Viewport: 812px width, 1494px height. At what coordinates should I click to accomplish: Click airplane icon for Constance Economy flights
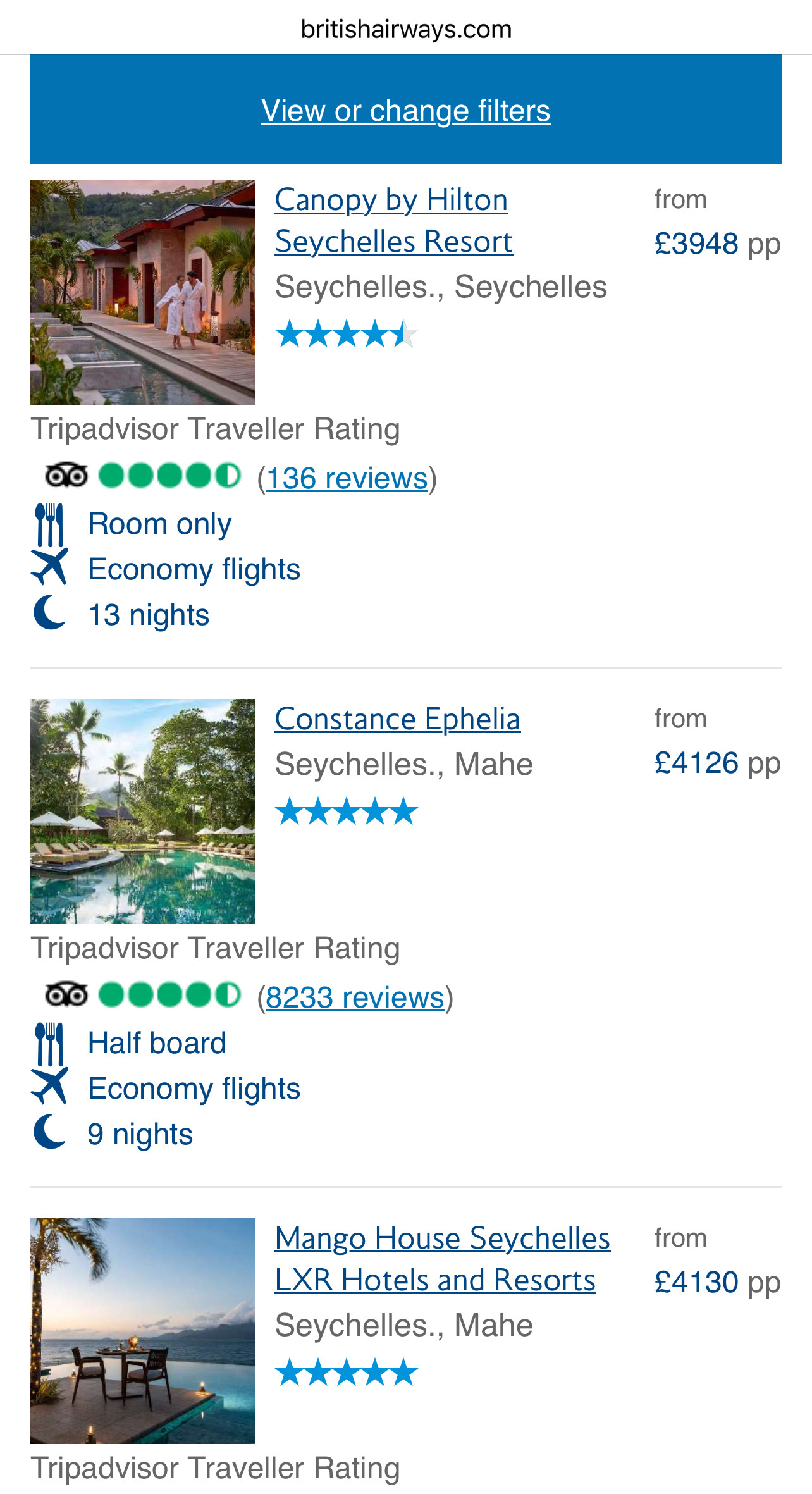49,1086
